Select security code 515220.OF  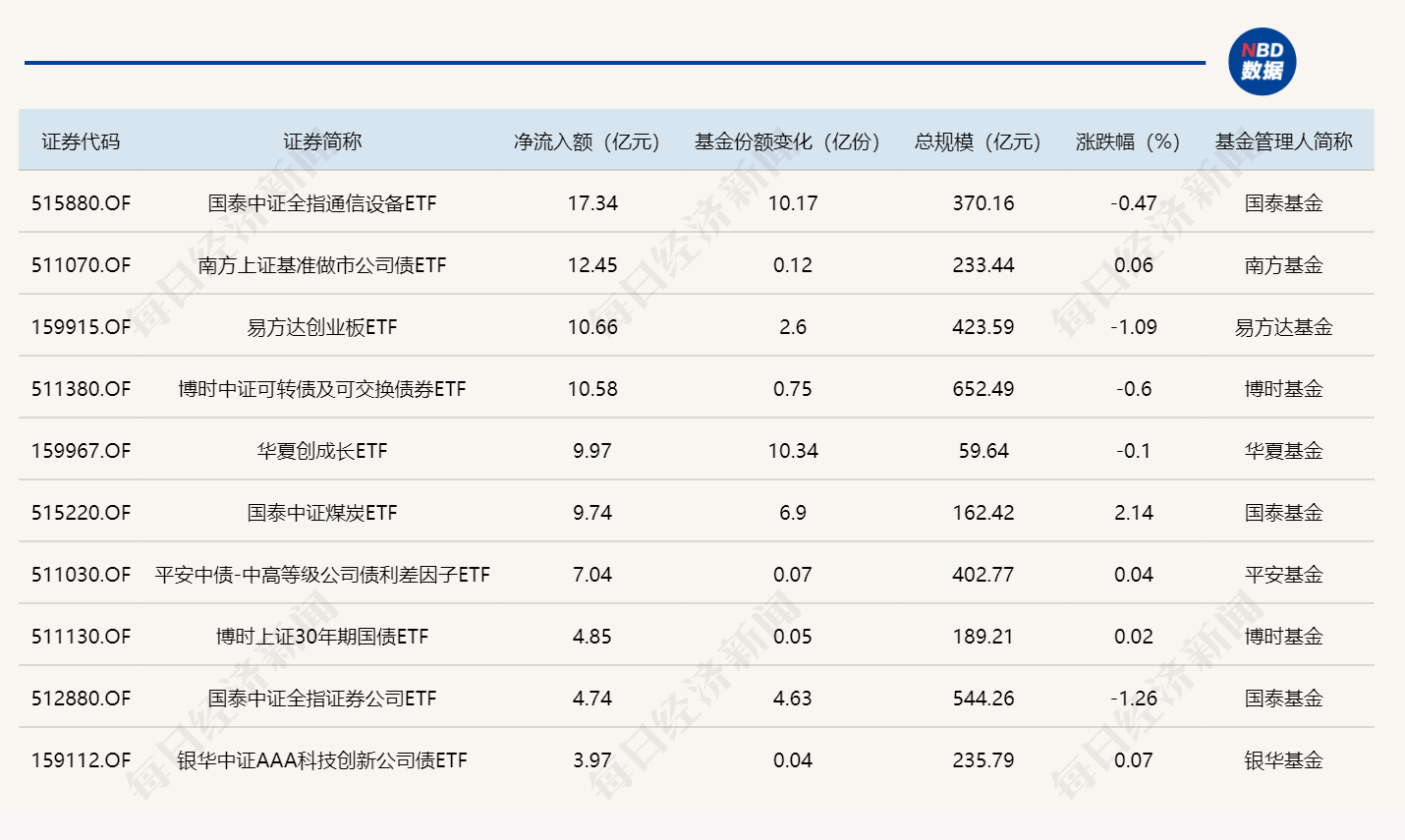click(81, 513)
